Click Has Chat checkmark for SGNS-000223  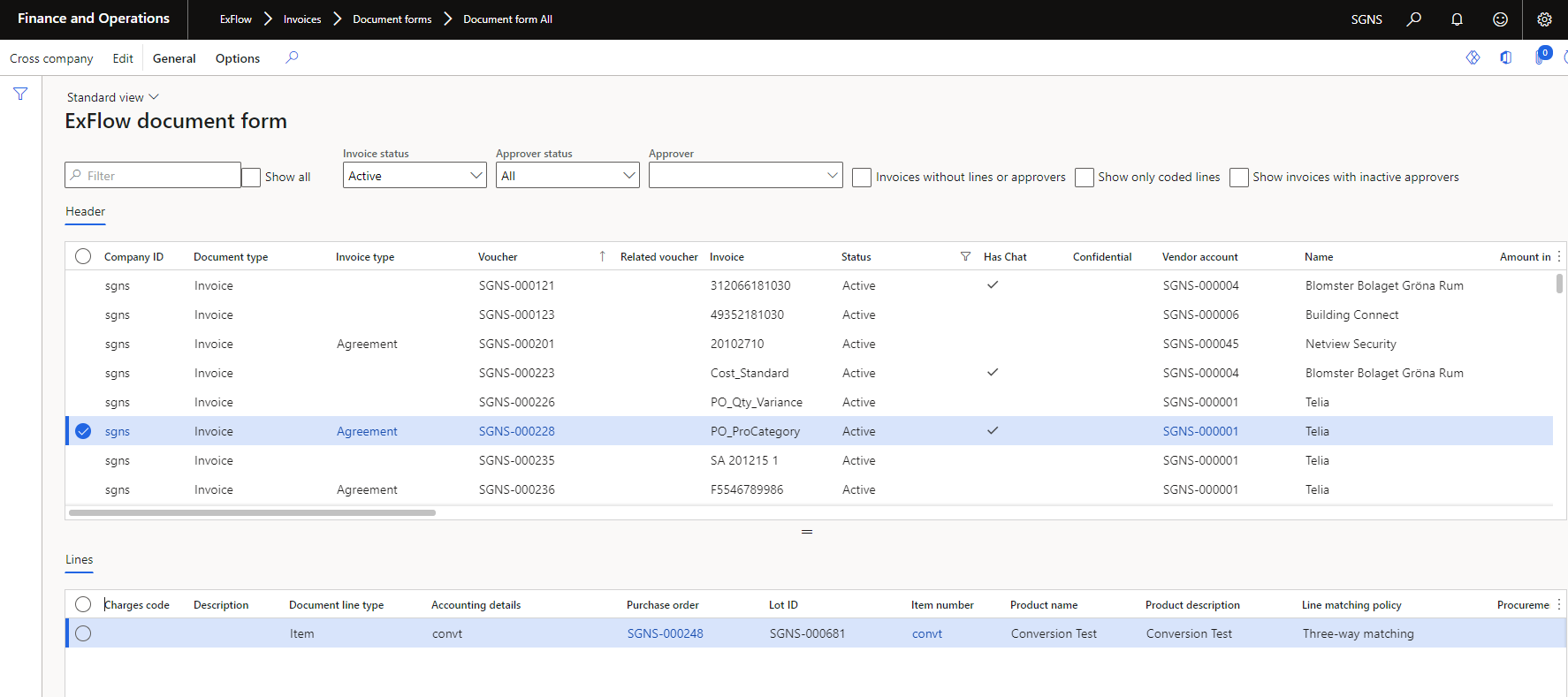pos(993,372)
